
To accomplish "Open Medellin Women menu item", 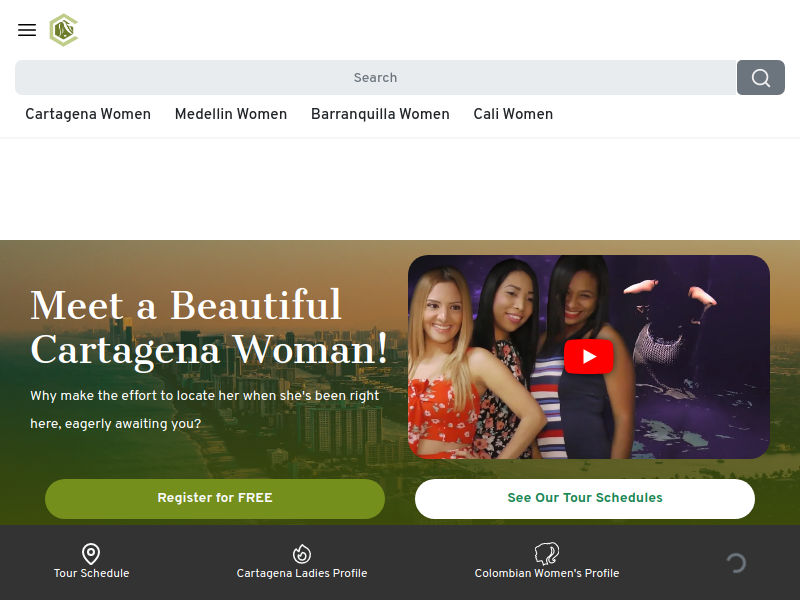I will [231, 114].
